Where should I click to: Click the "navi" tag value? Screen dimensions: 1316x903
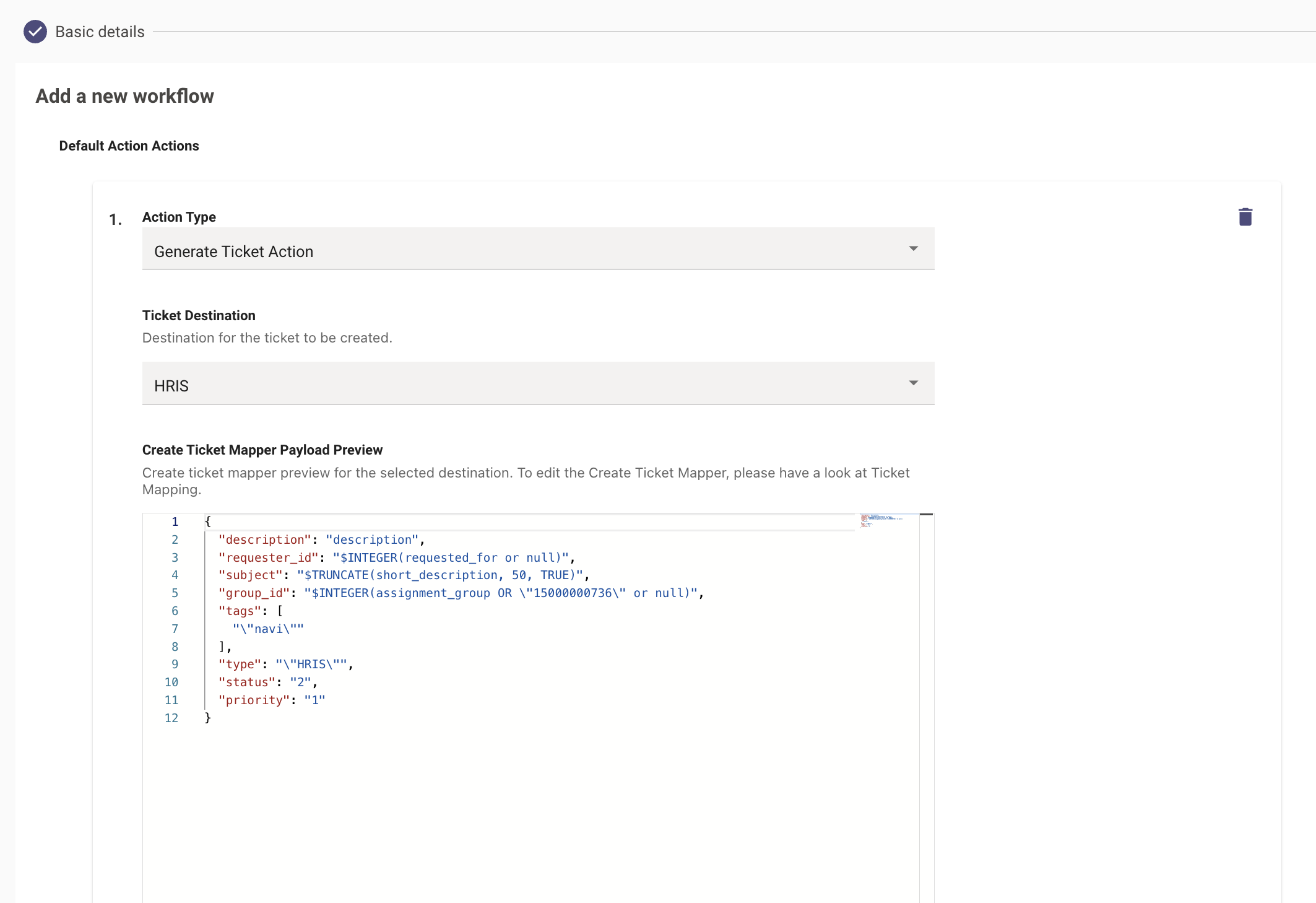tap(268, 629)
